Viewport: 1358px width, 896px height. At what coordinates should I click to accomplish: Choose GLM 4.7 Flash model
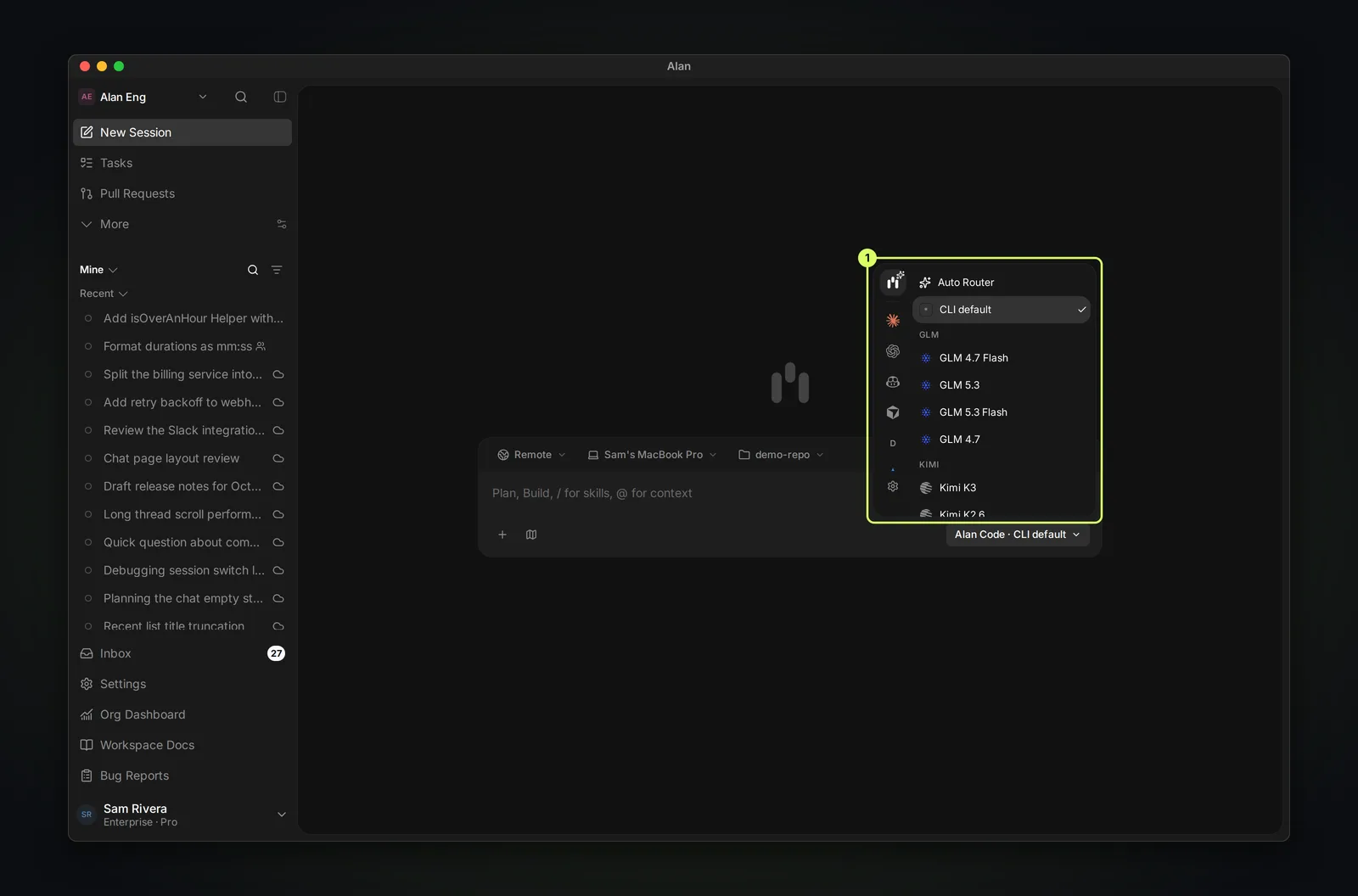click(1002, 358)
